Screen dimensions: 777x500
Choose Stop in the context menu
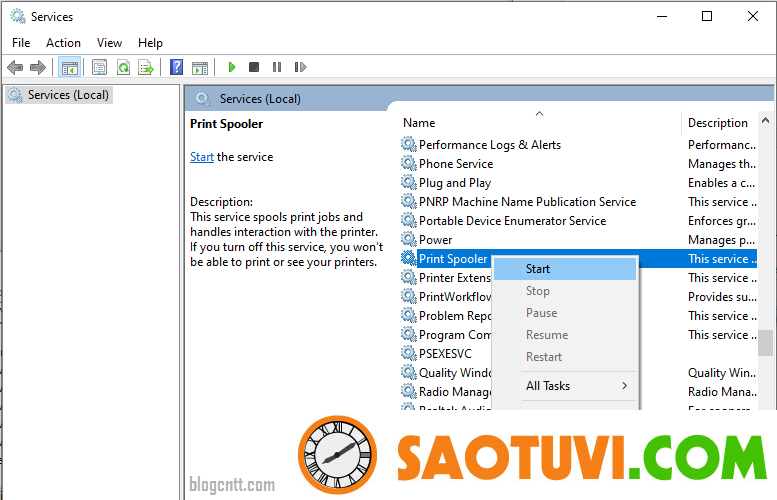(x=565, y=291)
